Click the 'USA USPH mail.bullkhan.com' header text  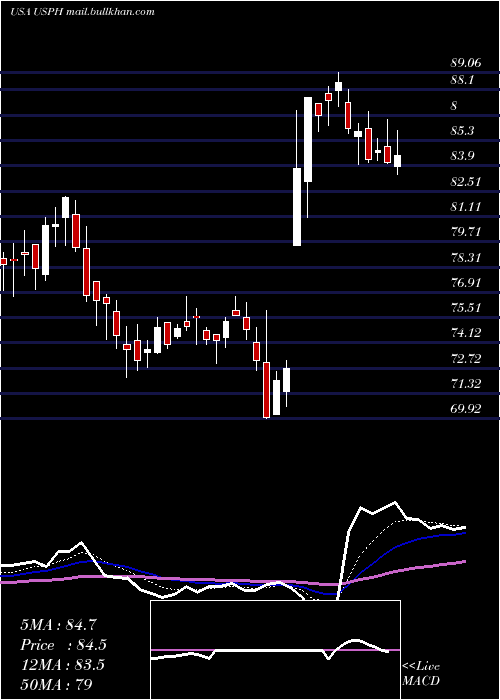[x=82, y=12]
